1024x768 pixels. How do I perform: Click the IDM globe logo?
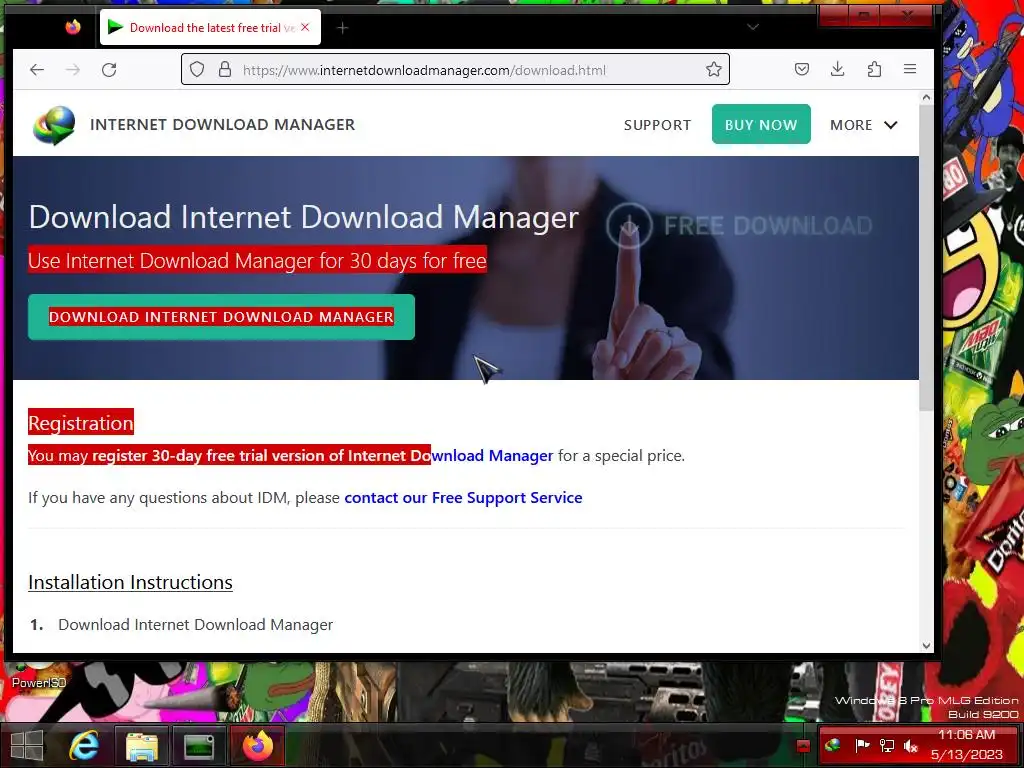(55, 125)
